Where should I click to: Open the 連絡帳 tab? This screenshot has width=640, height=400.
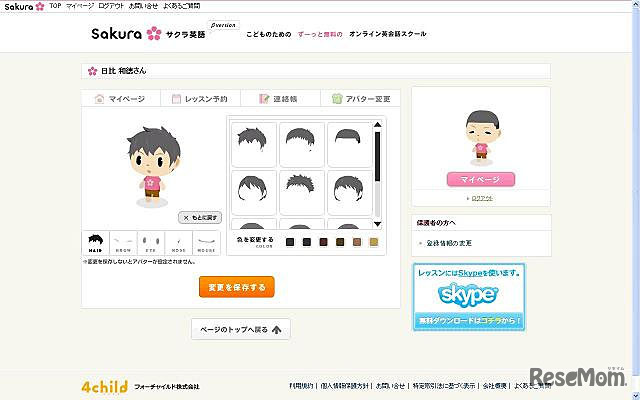280,99
